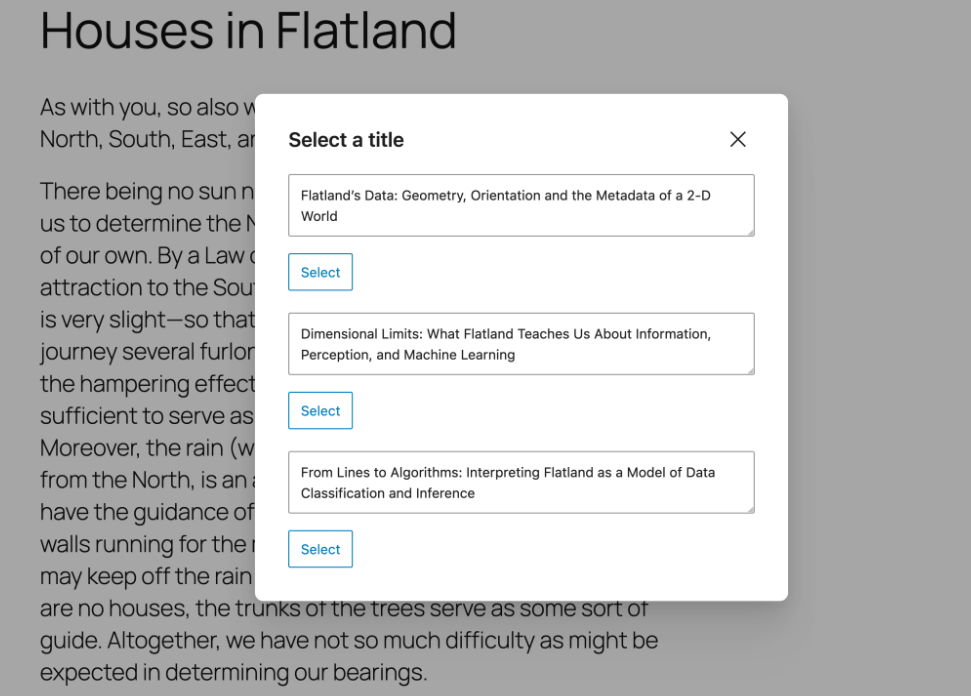Click the resize grip of the third title textarea

point(748,507)
